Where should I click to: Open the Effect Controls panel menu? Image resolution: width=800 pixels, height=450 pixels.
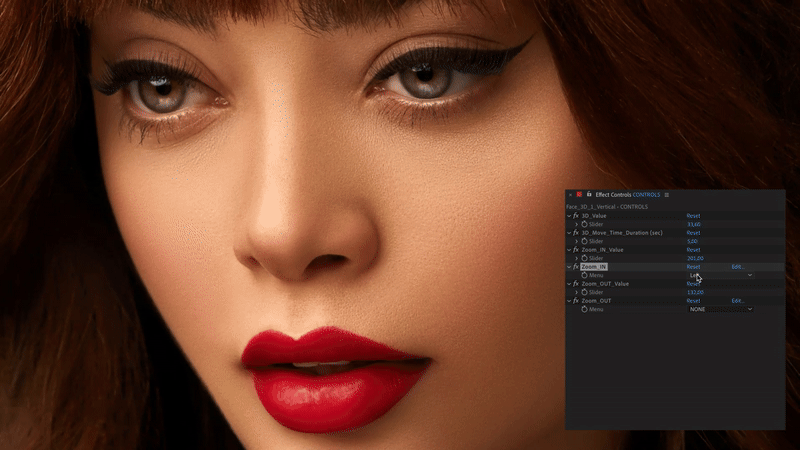click(x=666, y=195)
